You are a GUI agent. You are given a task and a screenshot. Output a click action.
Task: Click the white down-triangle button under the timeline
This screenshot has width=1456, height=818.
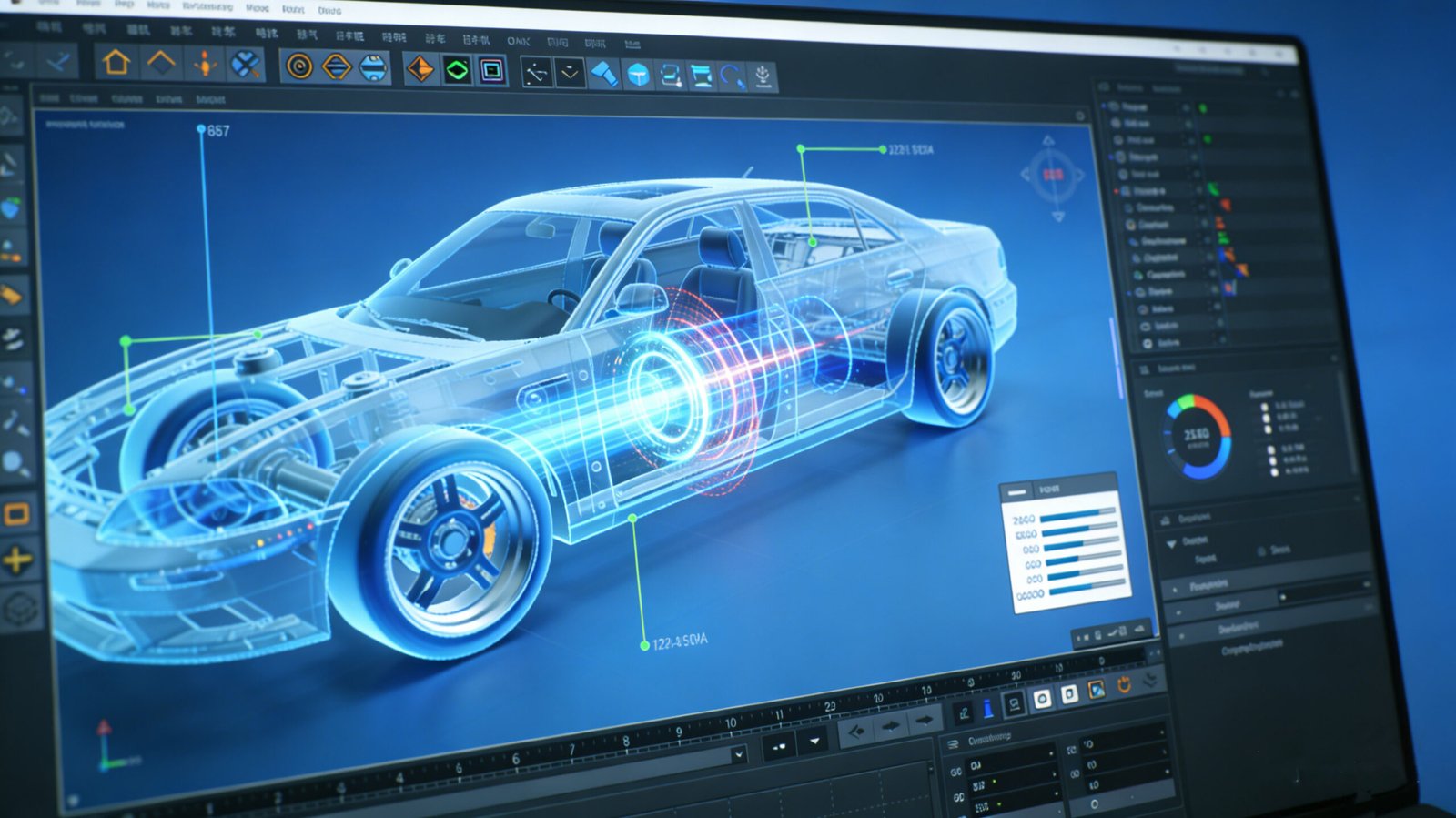click(x=814, y=742)
